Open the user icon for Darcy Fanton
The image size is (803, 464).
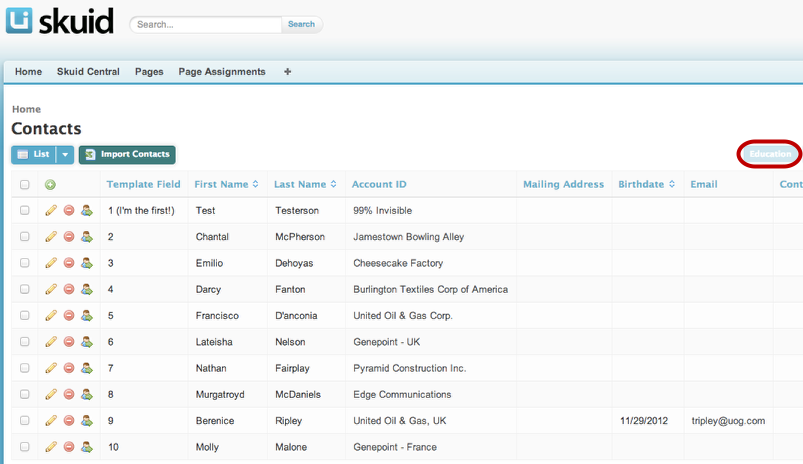pyautogui.click(x=87, y=289)
